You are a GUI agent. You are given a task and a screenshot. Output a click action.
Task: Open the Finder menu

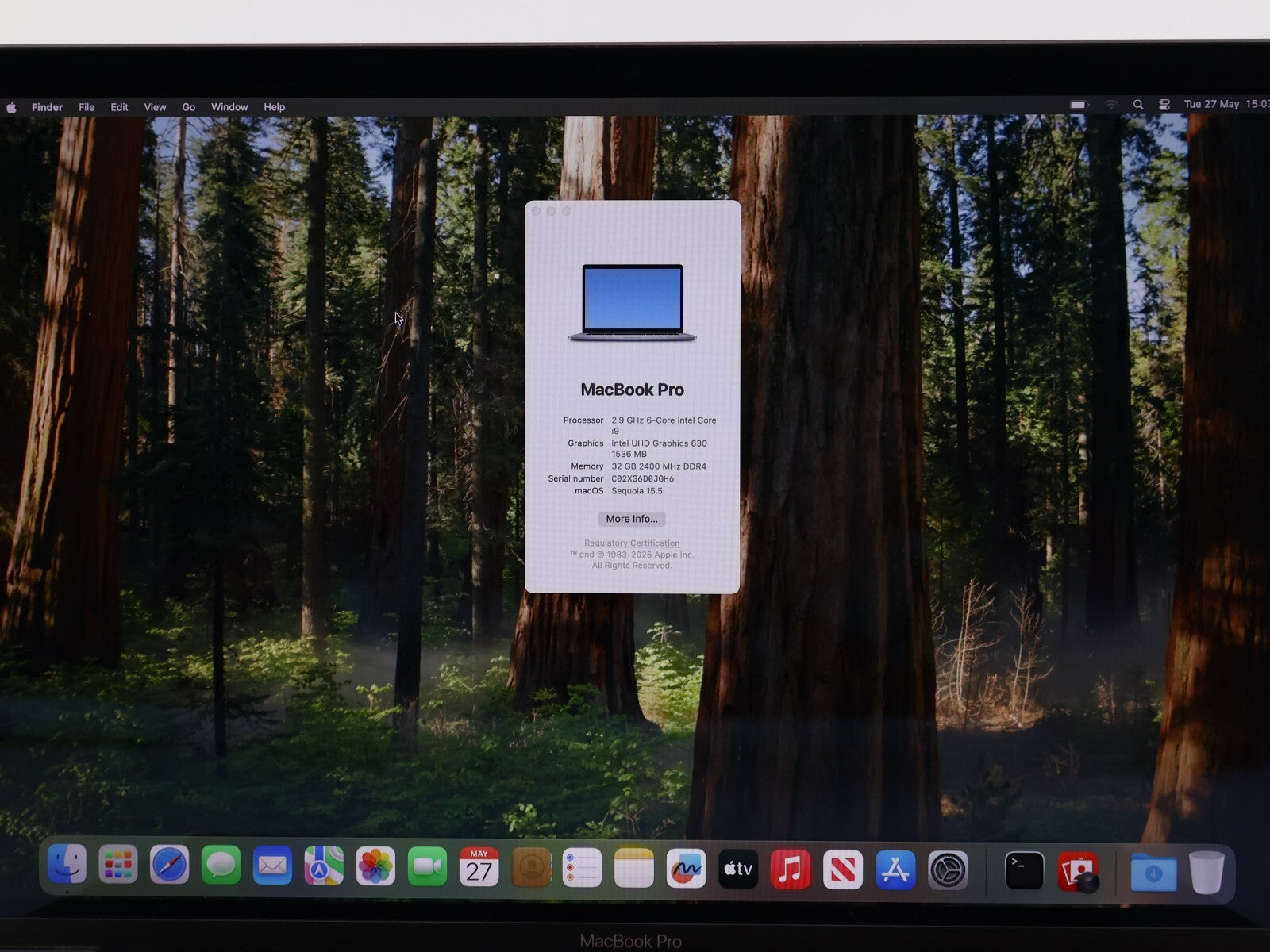pos(47,107)
